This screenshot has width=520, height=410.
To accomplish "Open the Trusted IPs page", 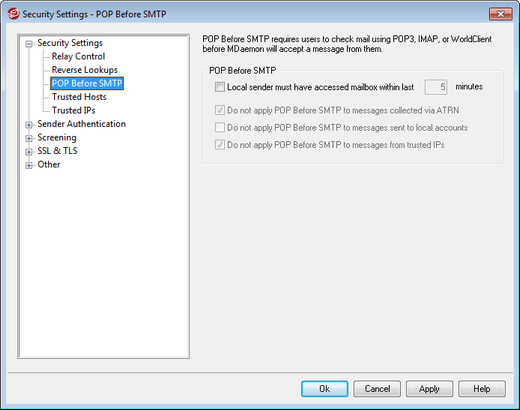I will point(73,110).
